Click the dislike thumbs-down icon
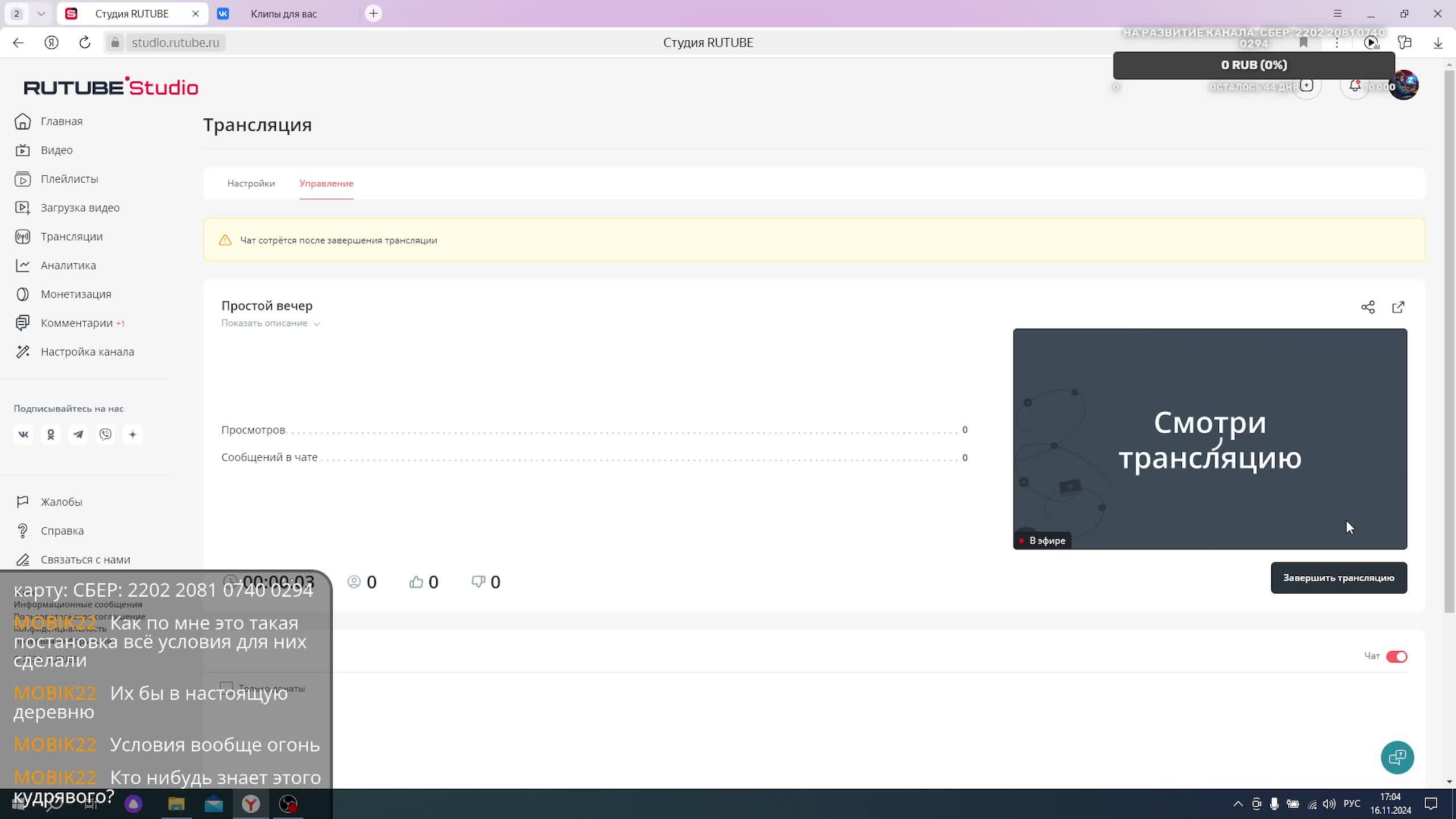The image size is (1456, 819). coord(478,582)
